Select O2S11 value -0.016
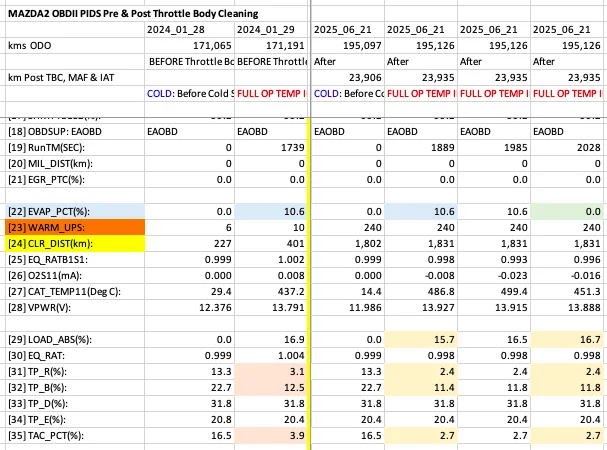Image resolution: width=607 pixels, height=450 pixels. click(x=567, y=276)
